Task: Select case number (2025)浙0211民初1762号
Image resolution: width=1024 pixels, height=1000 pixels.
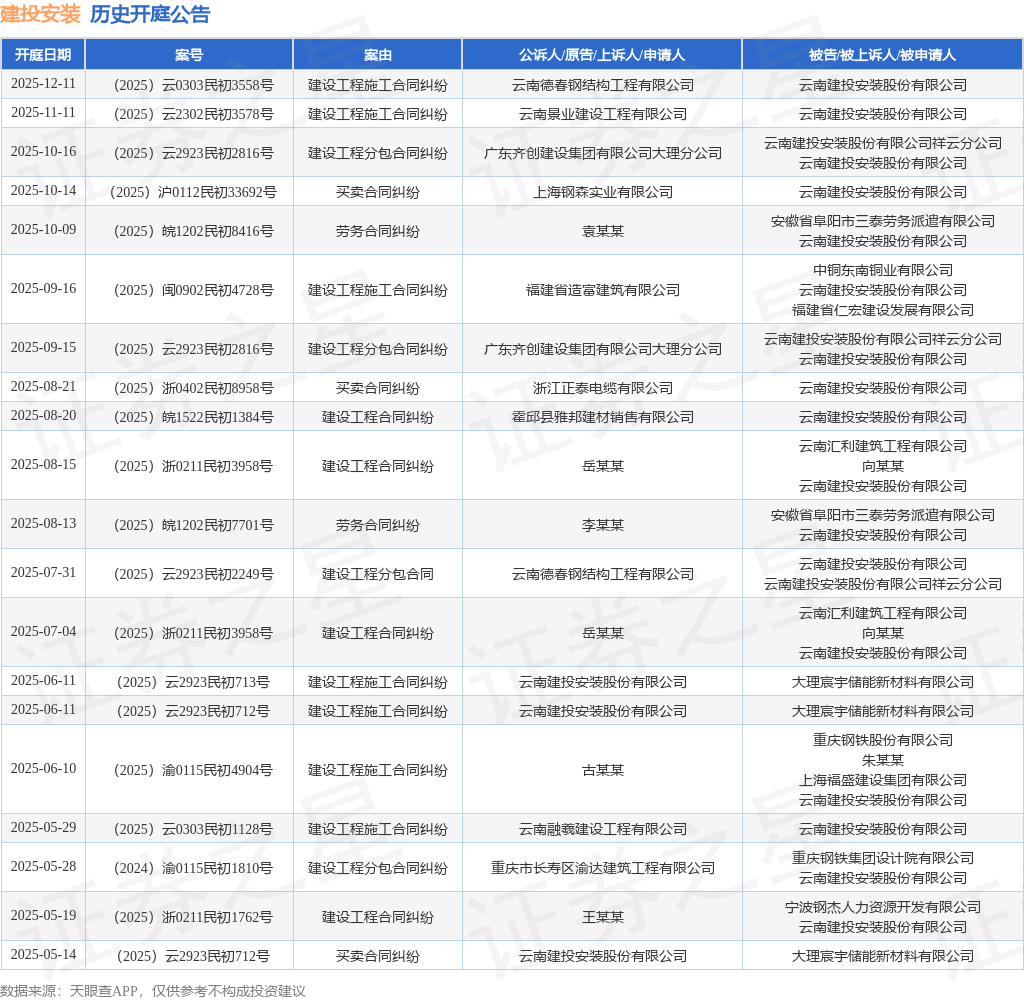Action: [193, 917]
